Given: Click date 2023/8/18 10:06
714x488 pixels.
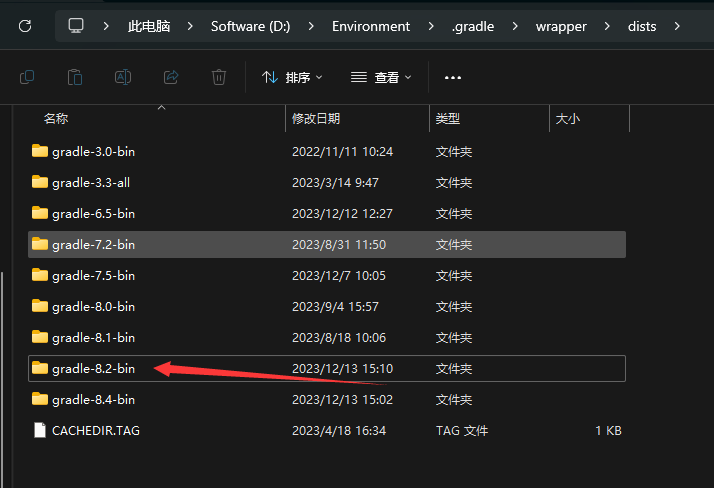Looking at the screenshot, I should [339, 337].
